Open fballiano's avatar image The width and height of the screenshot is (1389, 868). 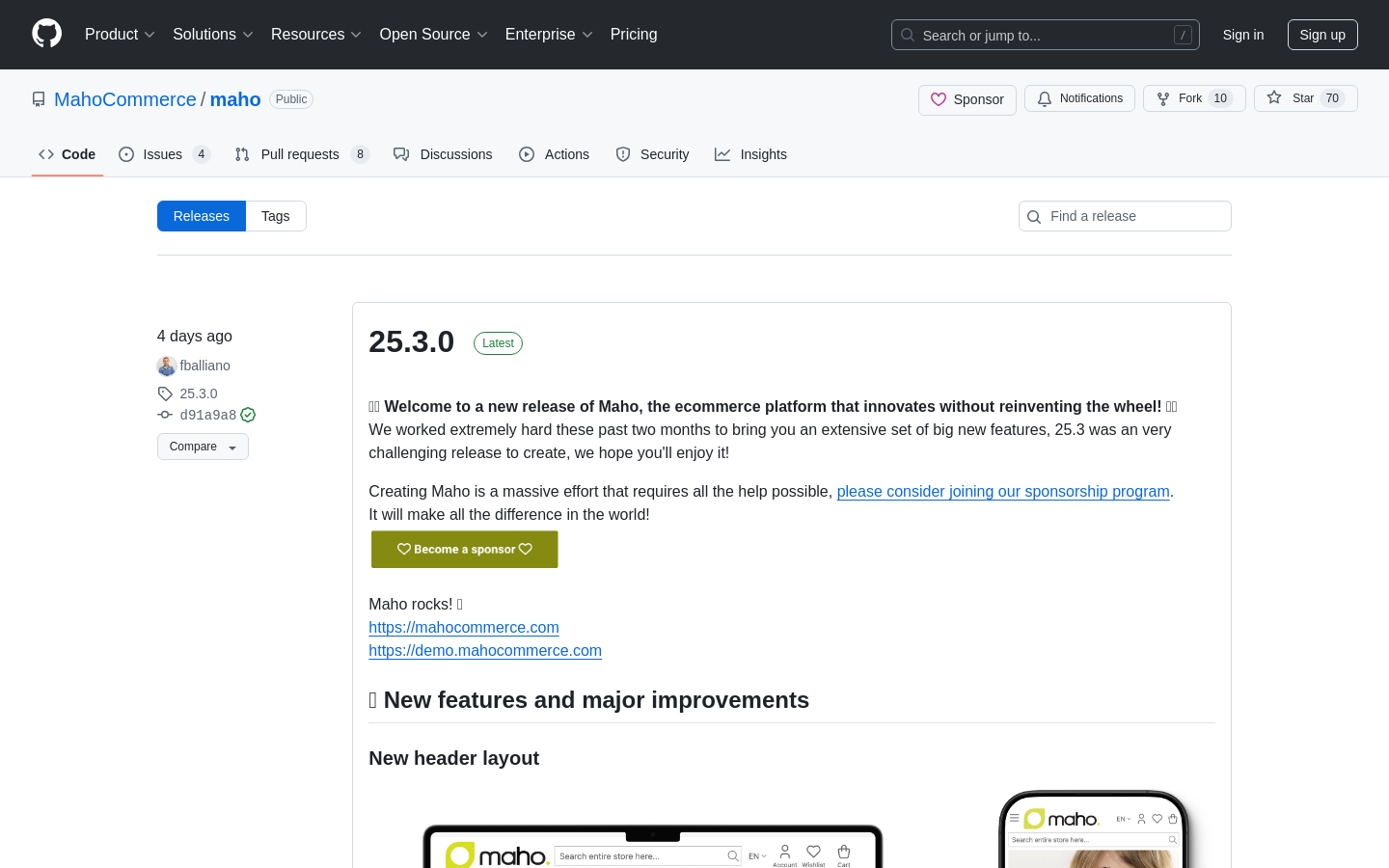(167, 366)
